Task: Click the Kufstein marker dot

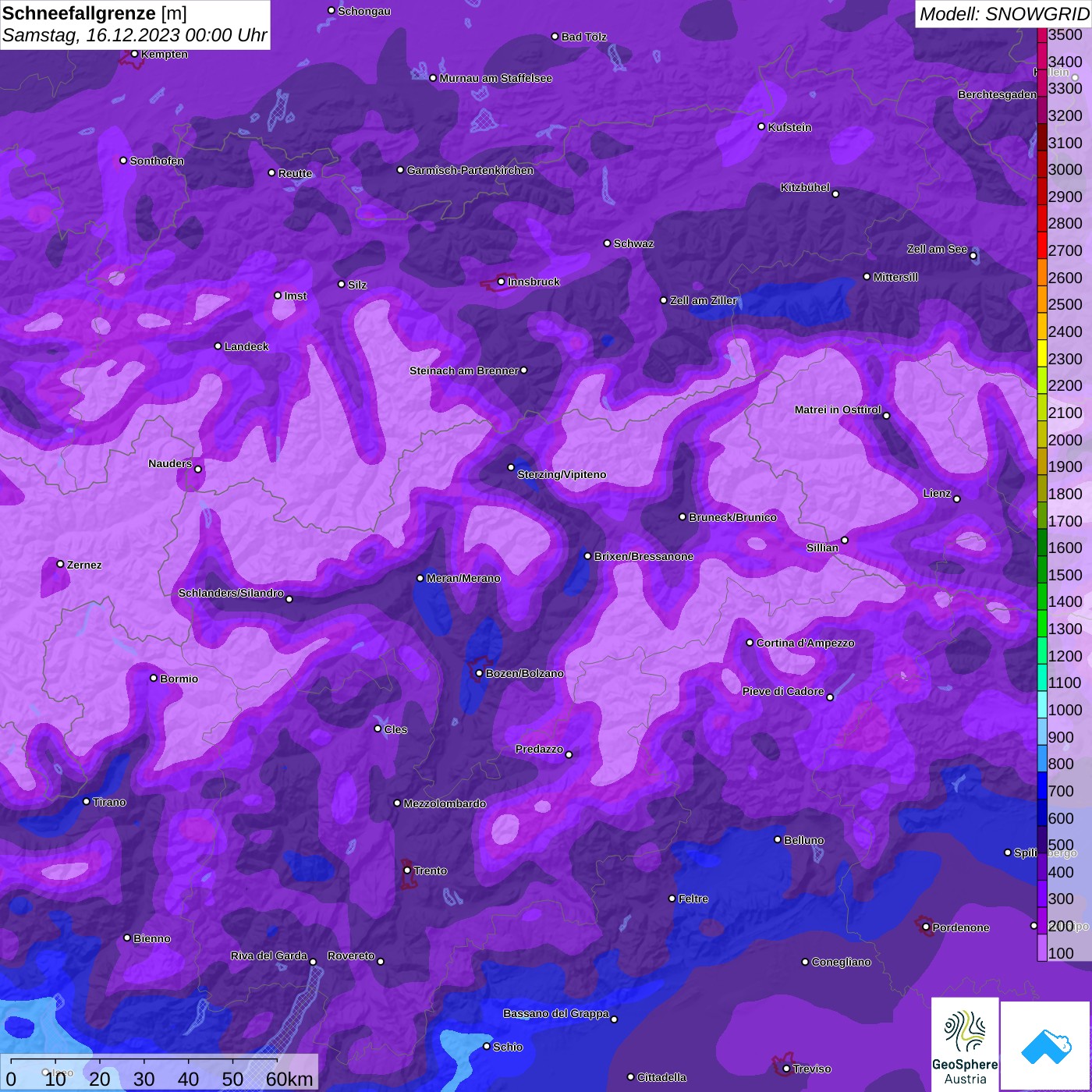Action: (x=762, y=126)
